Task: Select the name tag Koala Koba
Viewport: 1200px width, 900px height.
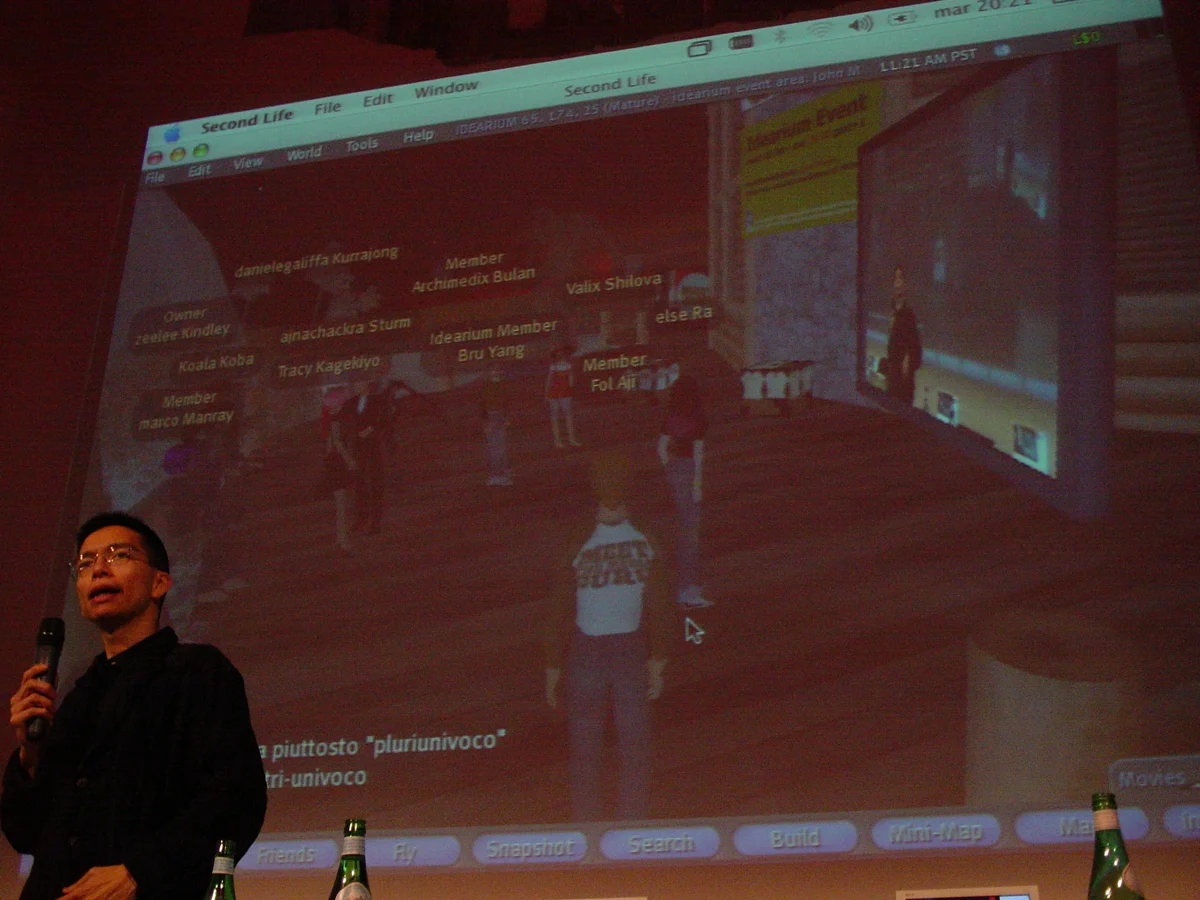Action: click(x=216, y=364)
